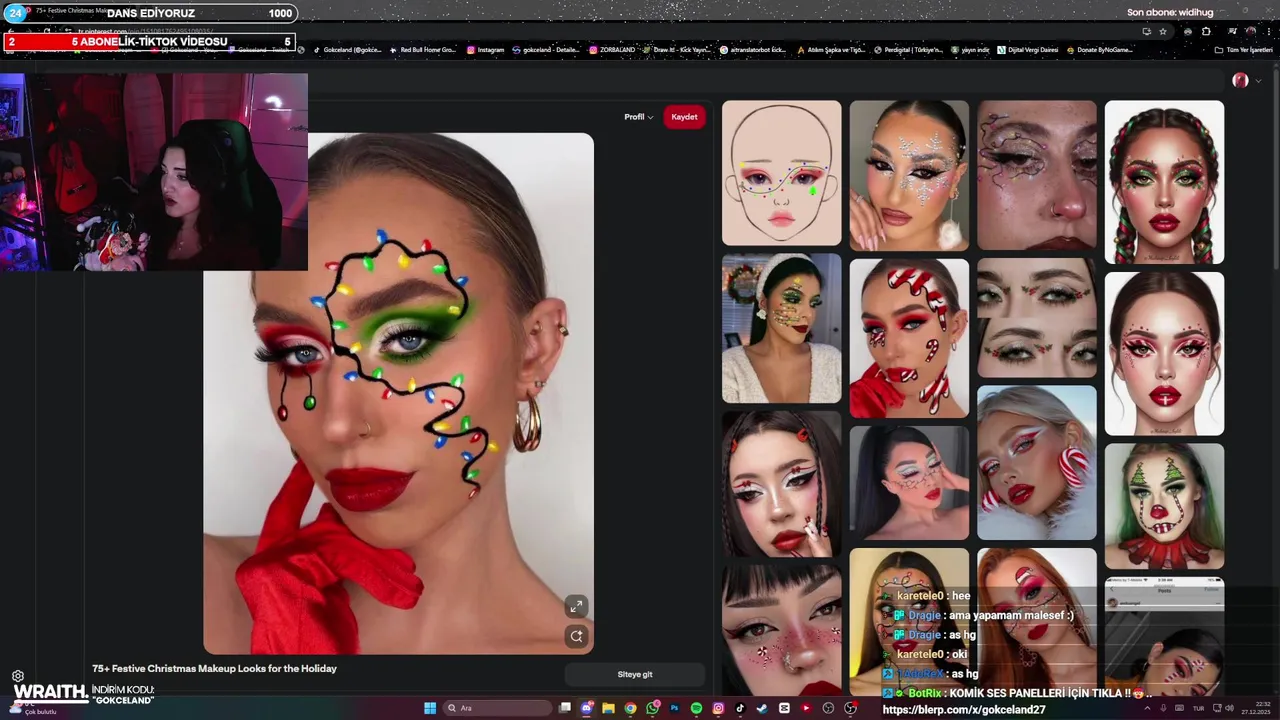Open the Perdigital bookmark
The image size is (1280, 720).
pyautogui.click(x=908, y=50)
